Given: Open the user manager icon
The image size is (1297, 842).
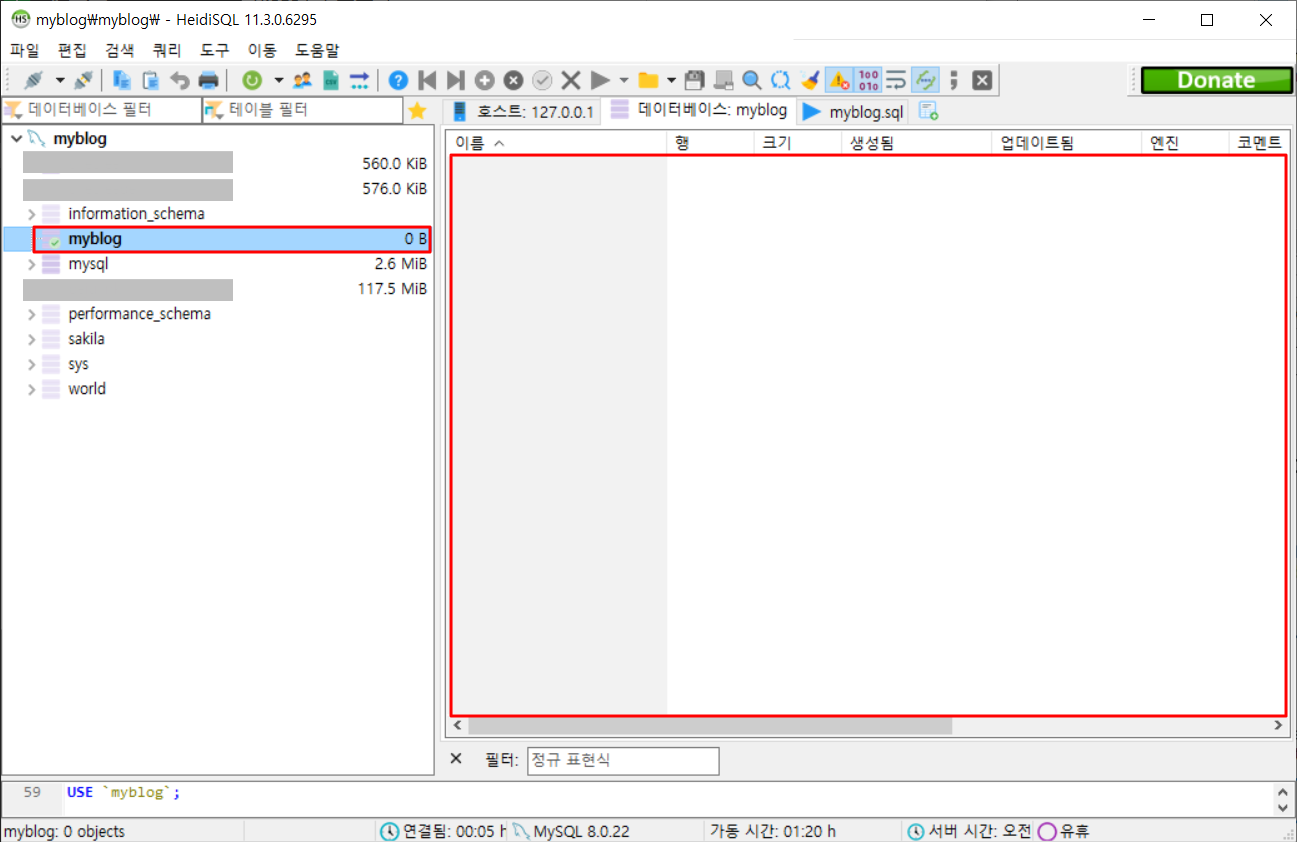Looking at the screenshot, I should (302, 80).
